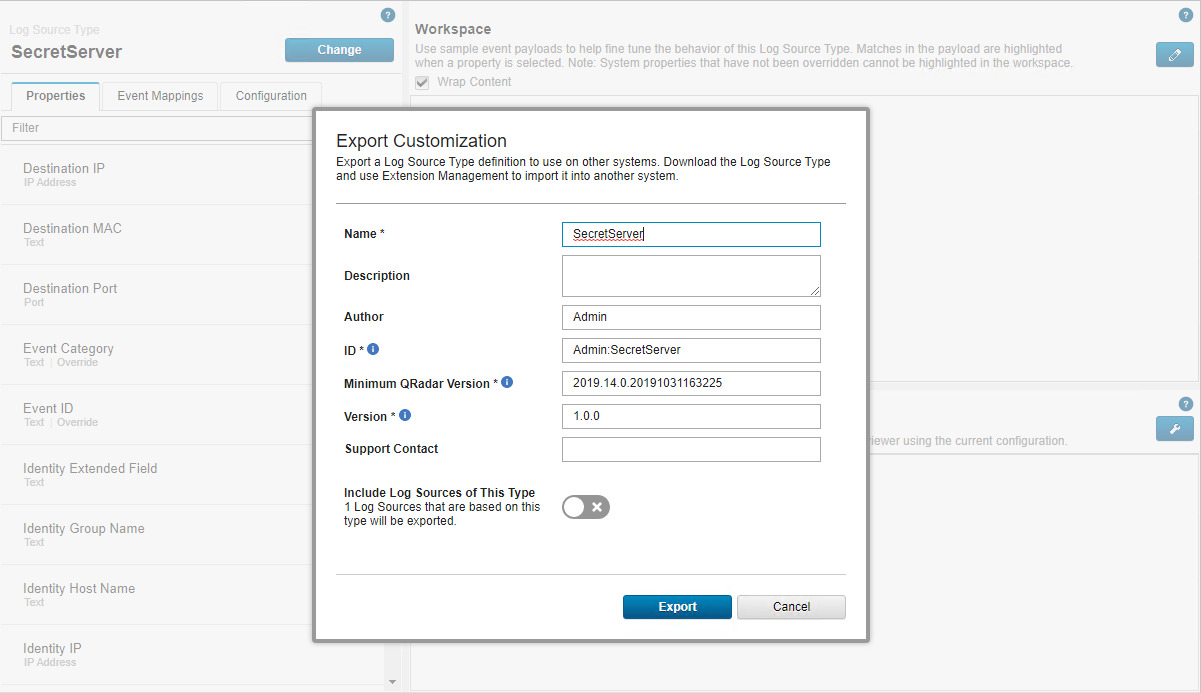Viewport: 1201px width, 693px height.
Task: Open help icon above the wrench button
Action: [1186, 404]
